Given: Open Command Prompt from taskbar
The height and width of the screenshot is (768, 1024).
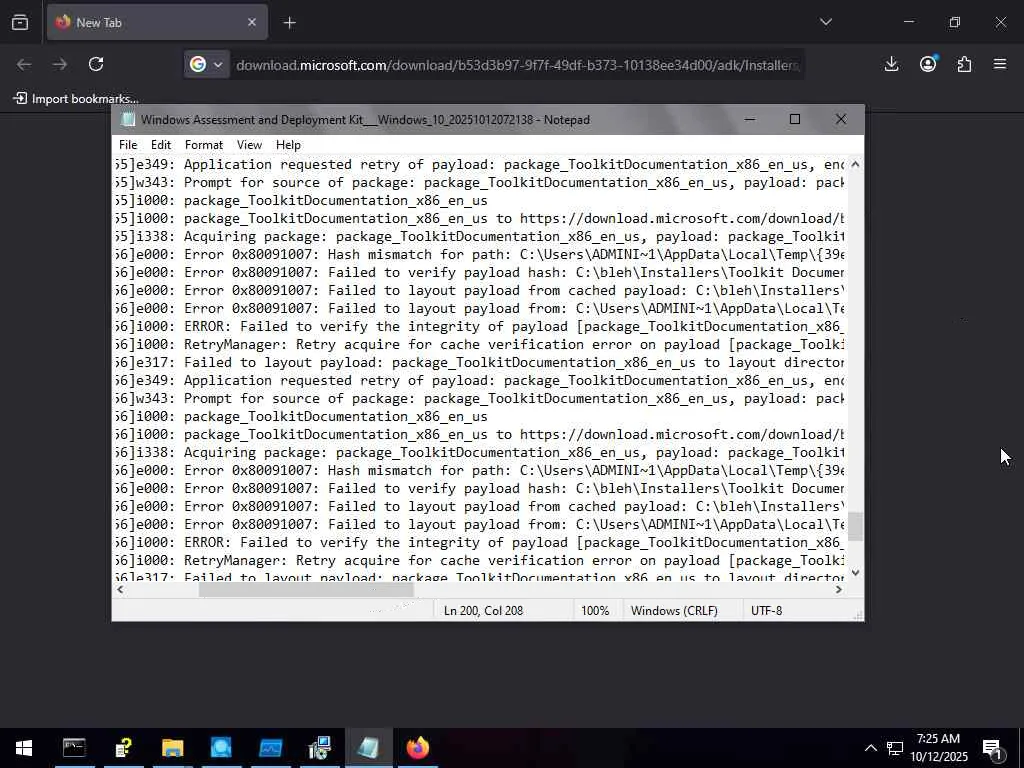Looking at the screenshot, I should click(74, 748).
